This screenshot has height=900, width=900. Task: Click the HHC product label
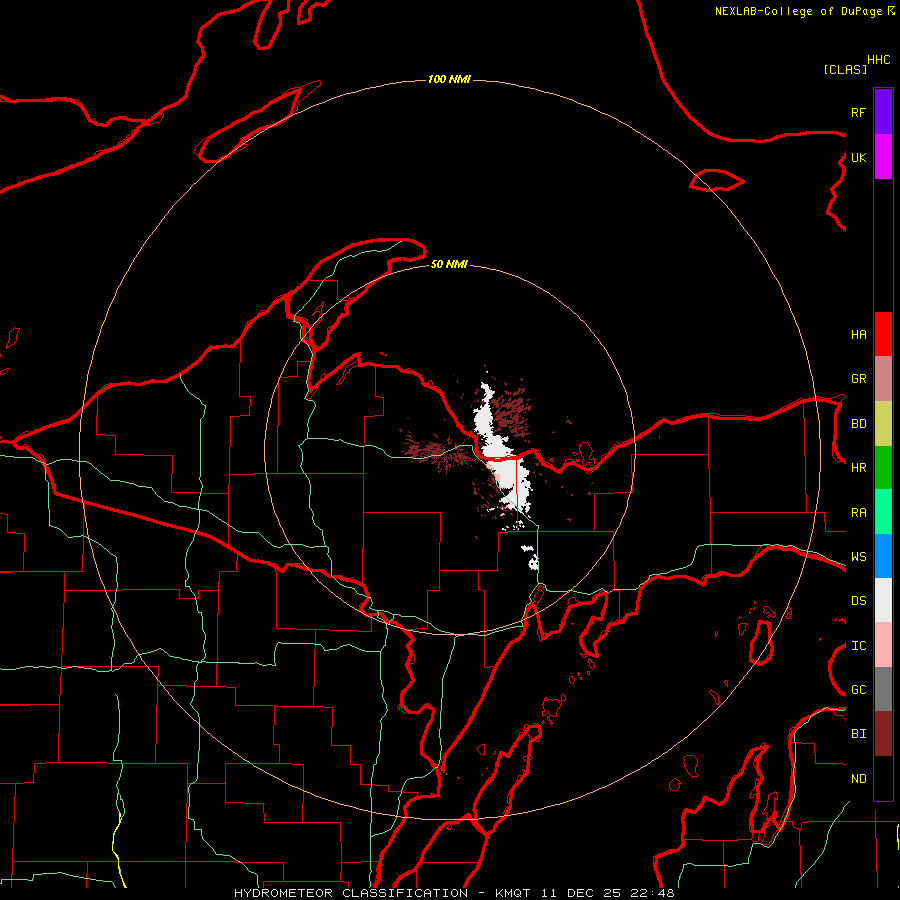point(879,60)
